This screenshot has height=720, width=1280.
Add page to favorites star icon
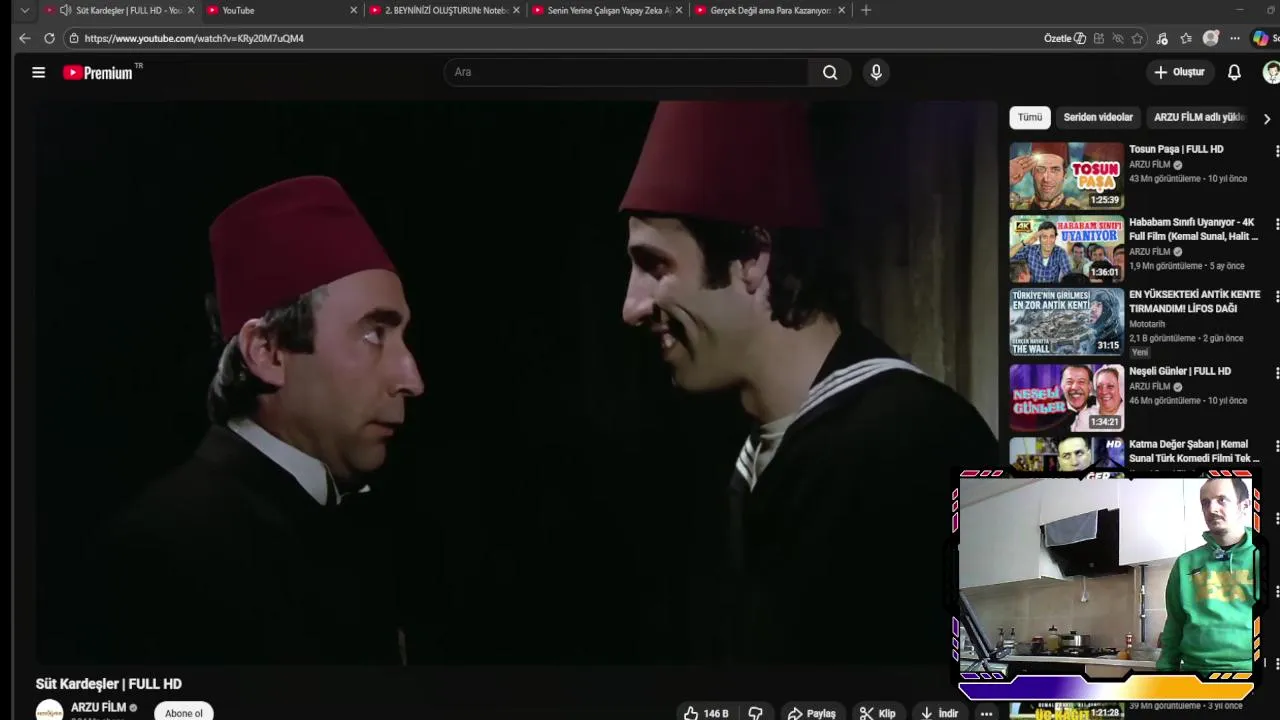click(1137, 38)
